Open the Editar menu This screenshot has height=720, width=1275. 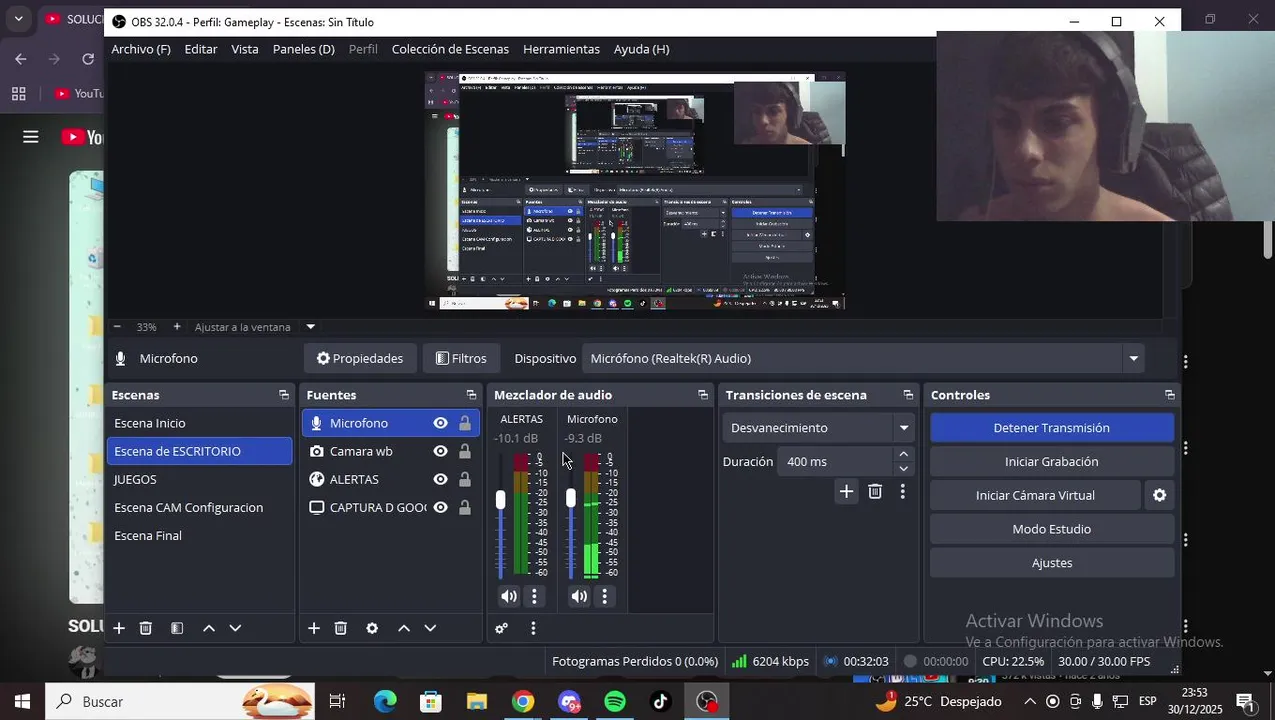point(201,49)
